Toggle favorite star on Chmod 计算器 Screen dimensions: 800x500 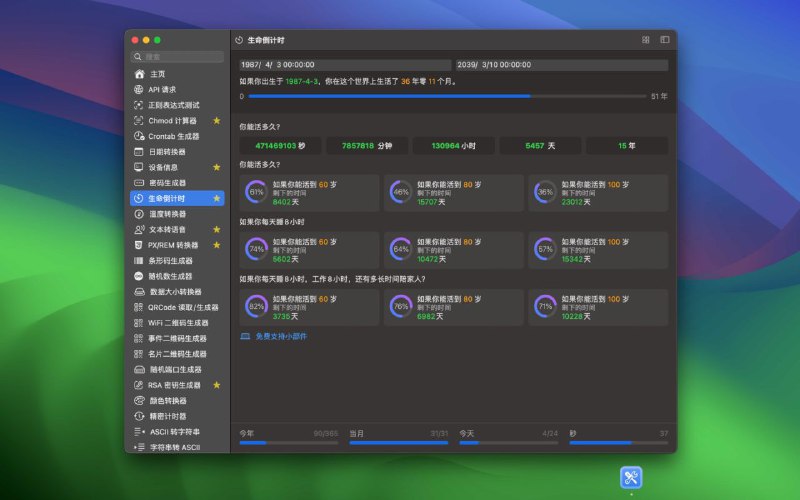click(217, 120)
